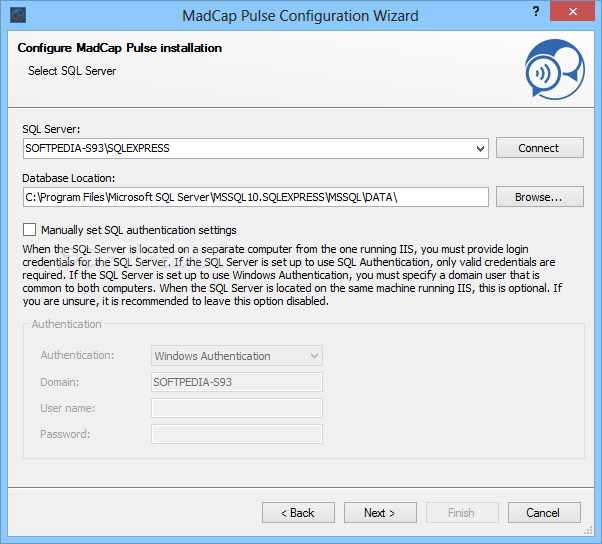
Task: Click the Connect button
Action: coord(539,148)
